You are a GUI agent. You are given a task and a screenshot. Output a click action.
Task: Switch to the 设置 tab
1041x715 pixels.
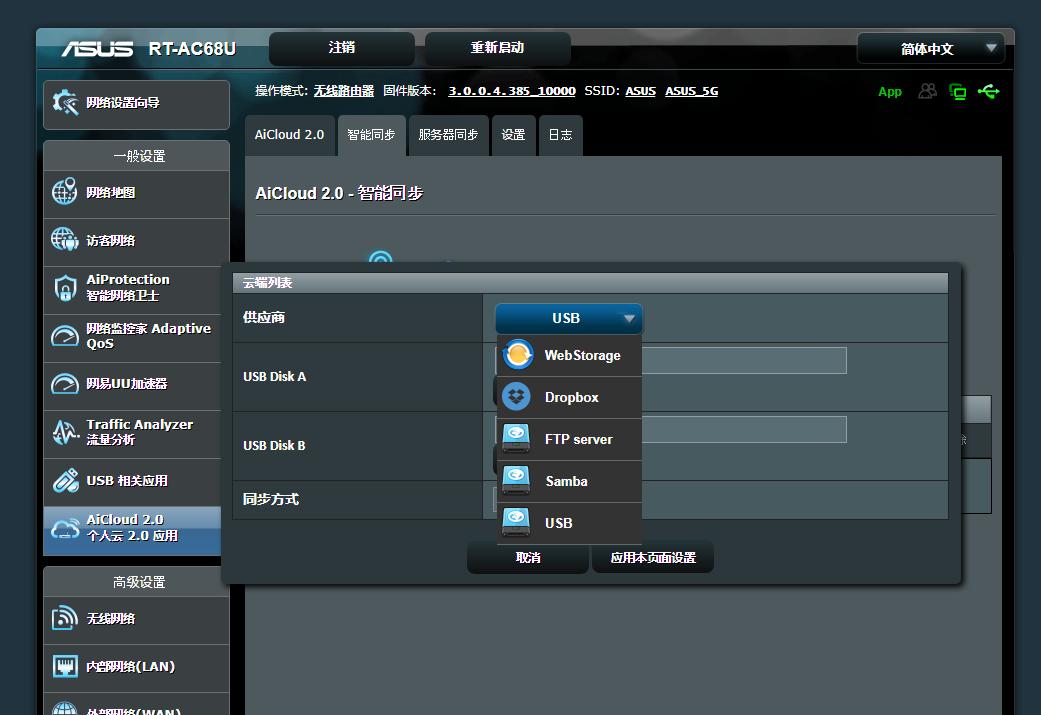513,135
